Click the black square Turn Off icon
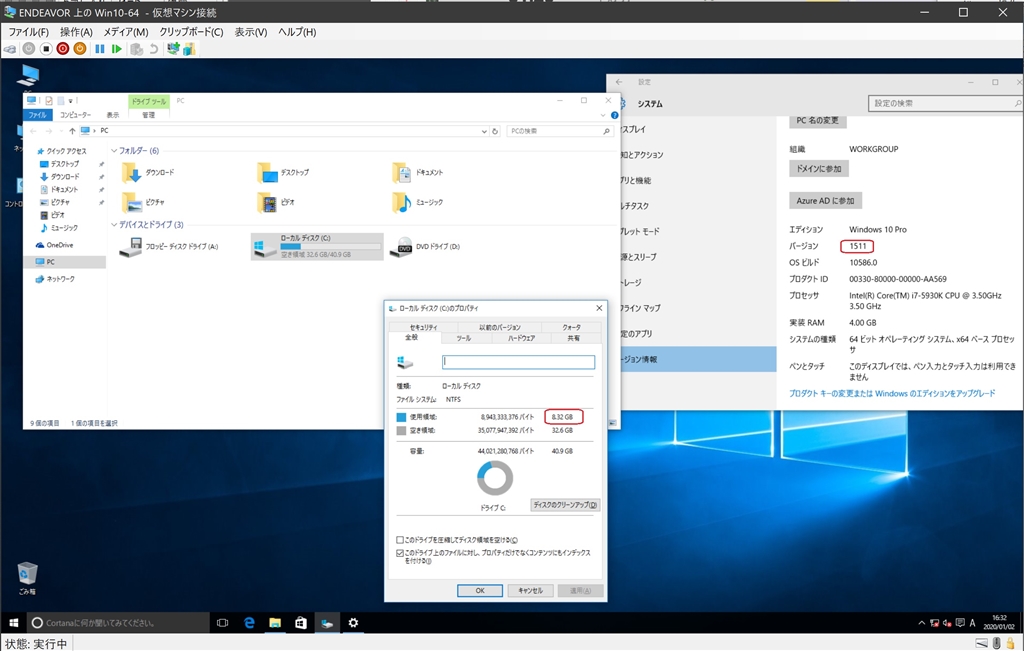This screenshot has width=1024, height=651. point(46,49)
